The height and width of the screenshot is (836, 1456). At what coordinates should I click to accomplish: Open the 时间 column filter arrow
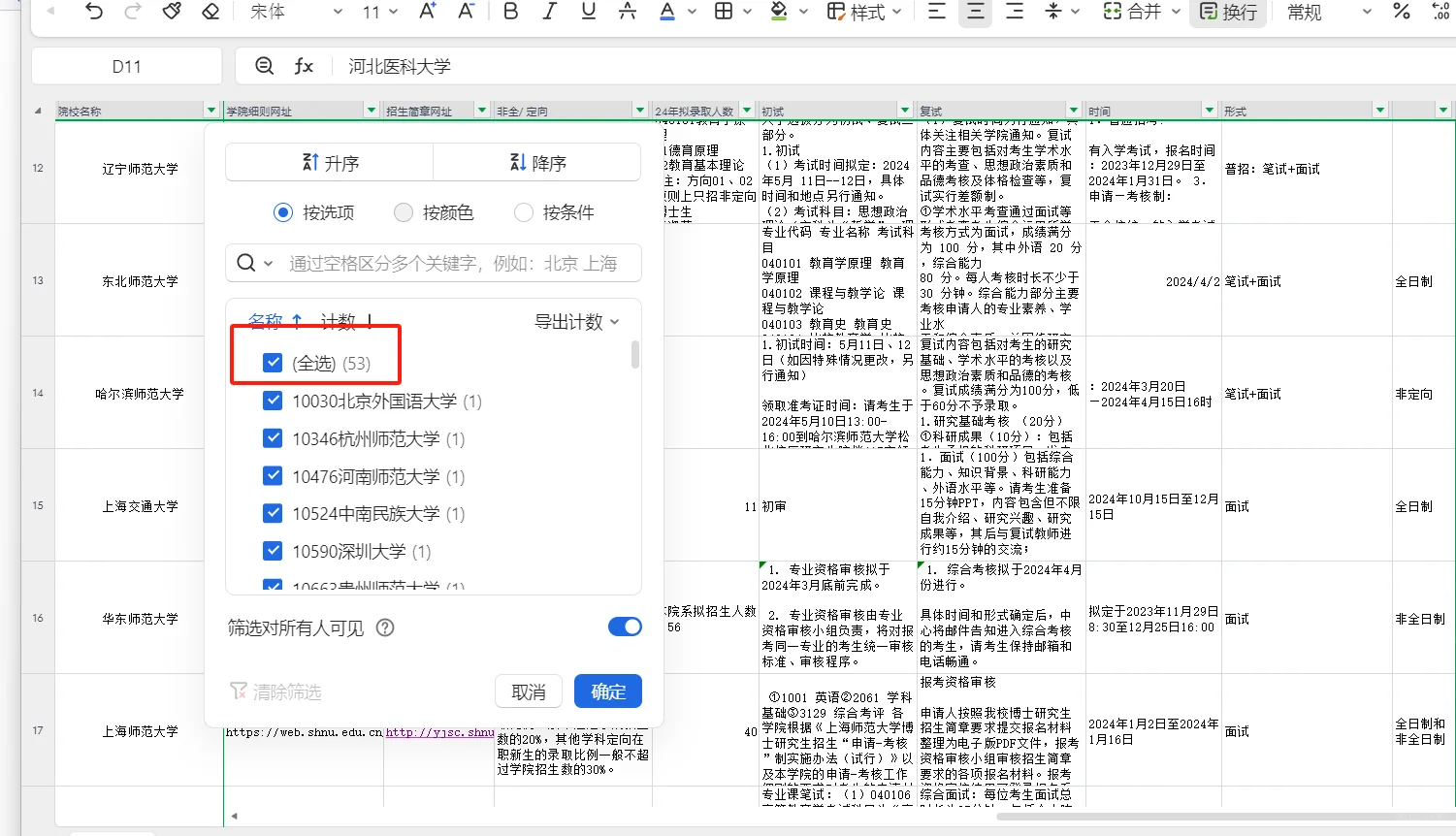pyautogui.click(x=1210, y=111)
